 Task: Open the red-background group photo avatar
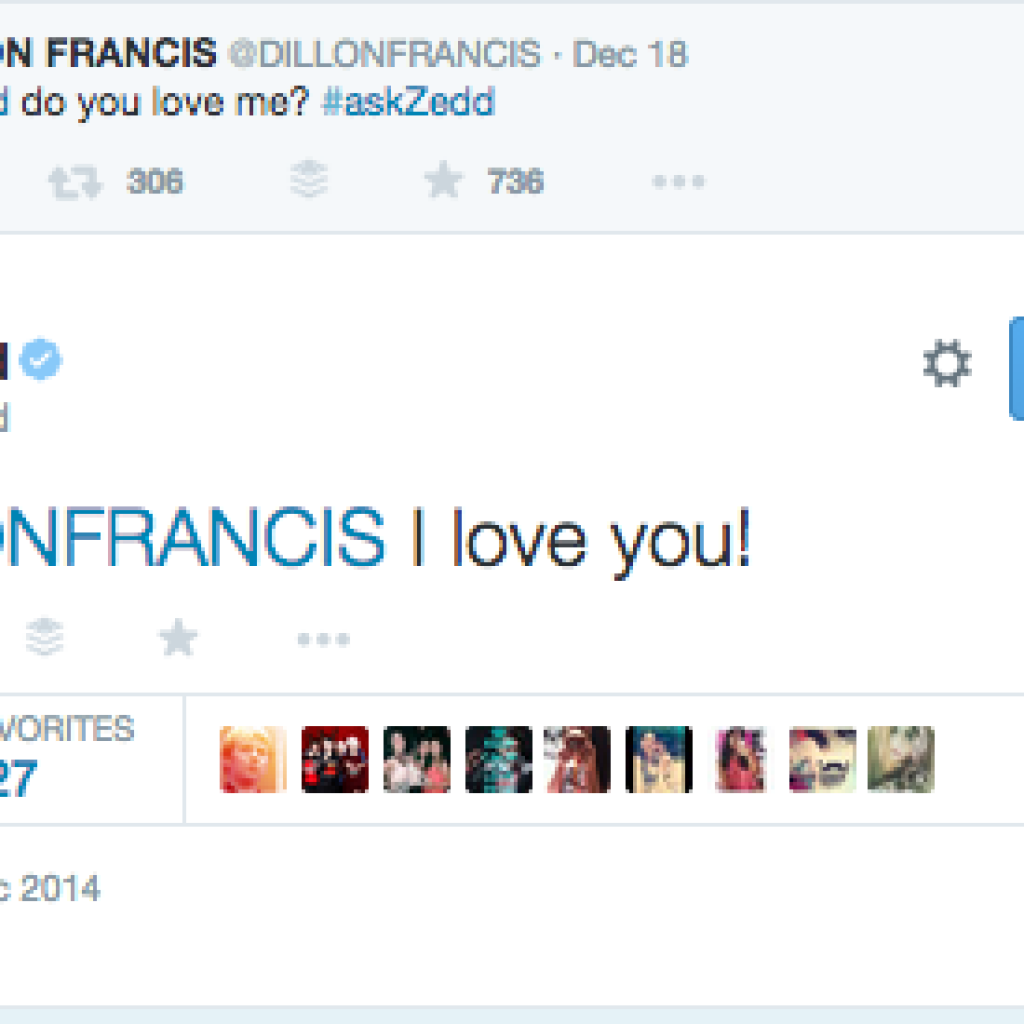[335, 760]
